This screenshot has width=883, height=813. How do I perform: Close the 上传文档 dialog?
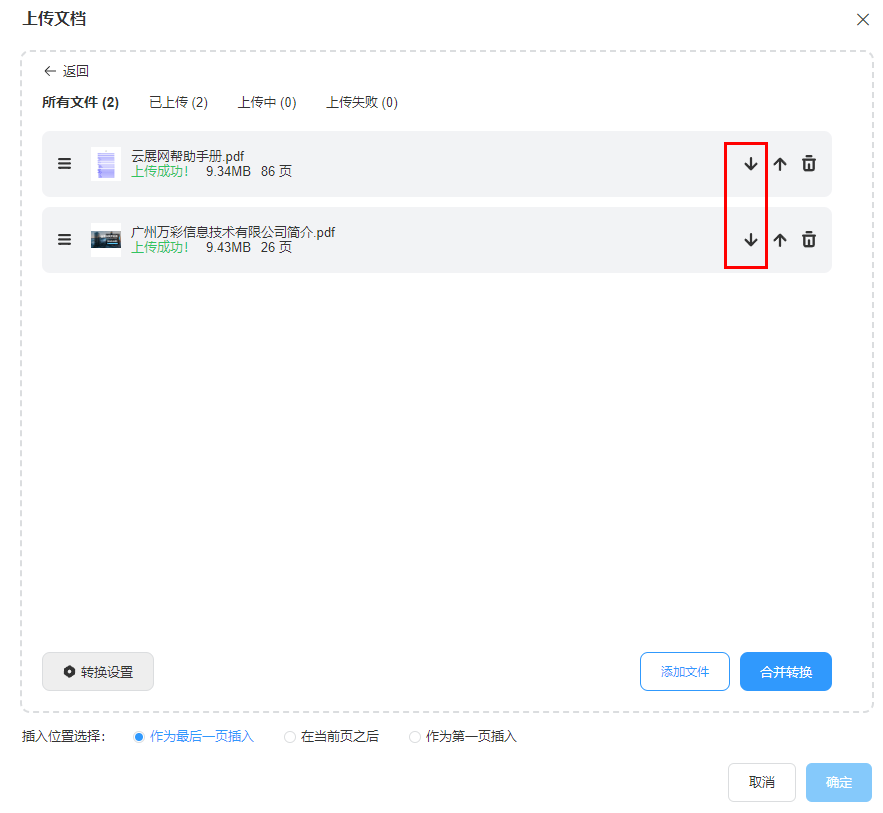click(862, 19)
